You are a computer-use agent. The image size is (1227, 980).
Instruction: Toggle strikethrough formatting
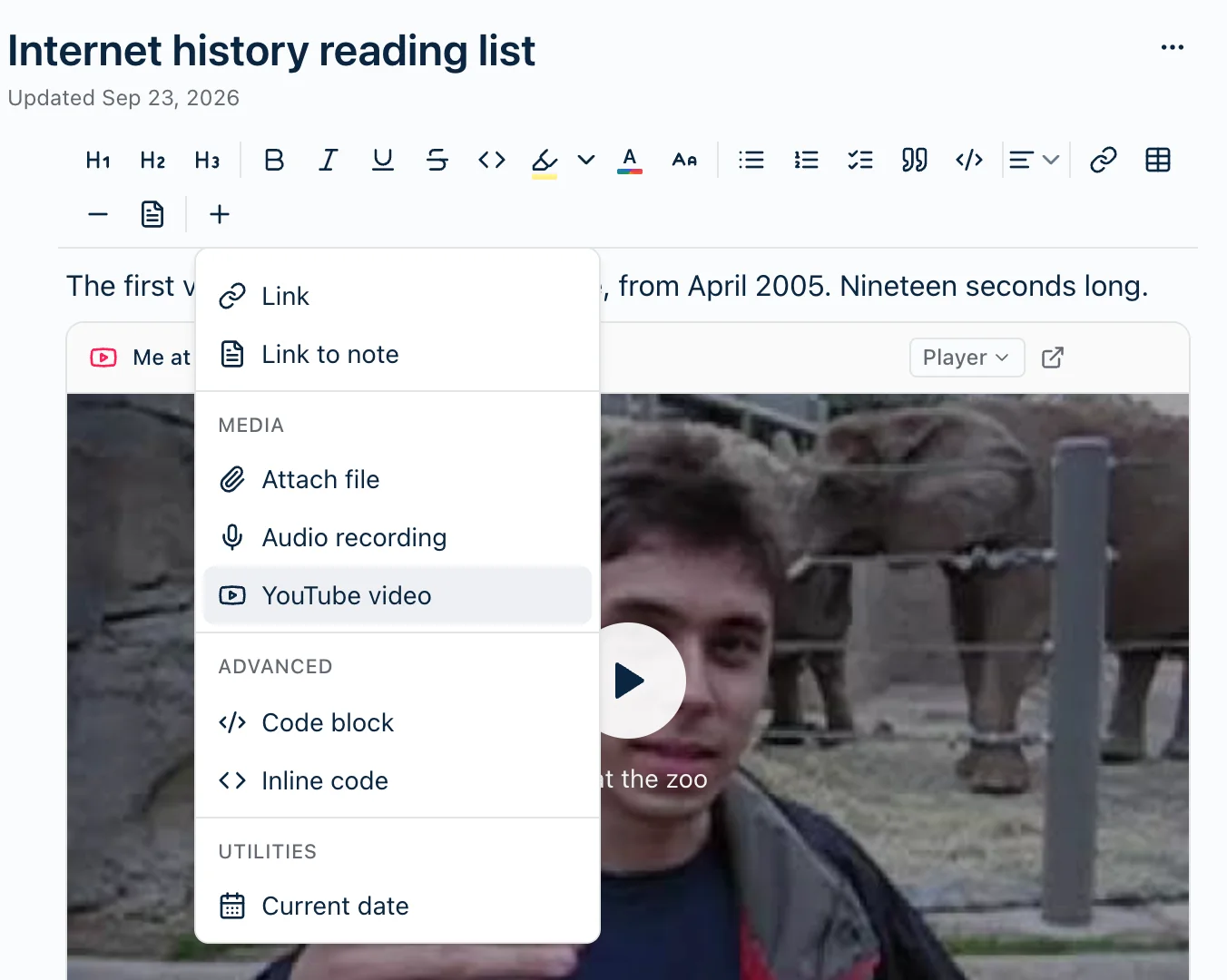(x=437, y=161)
